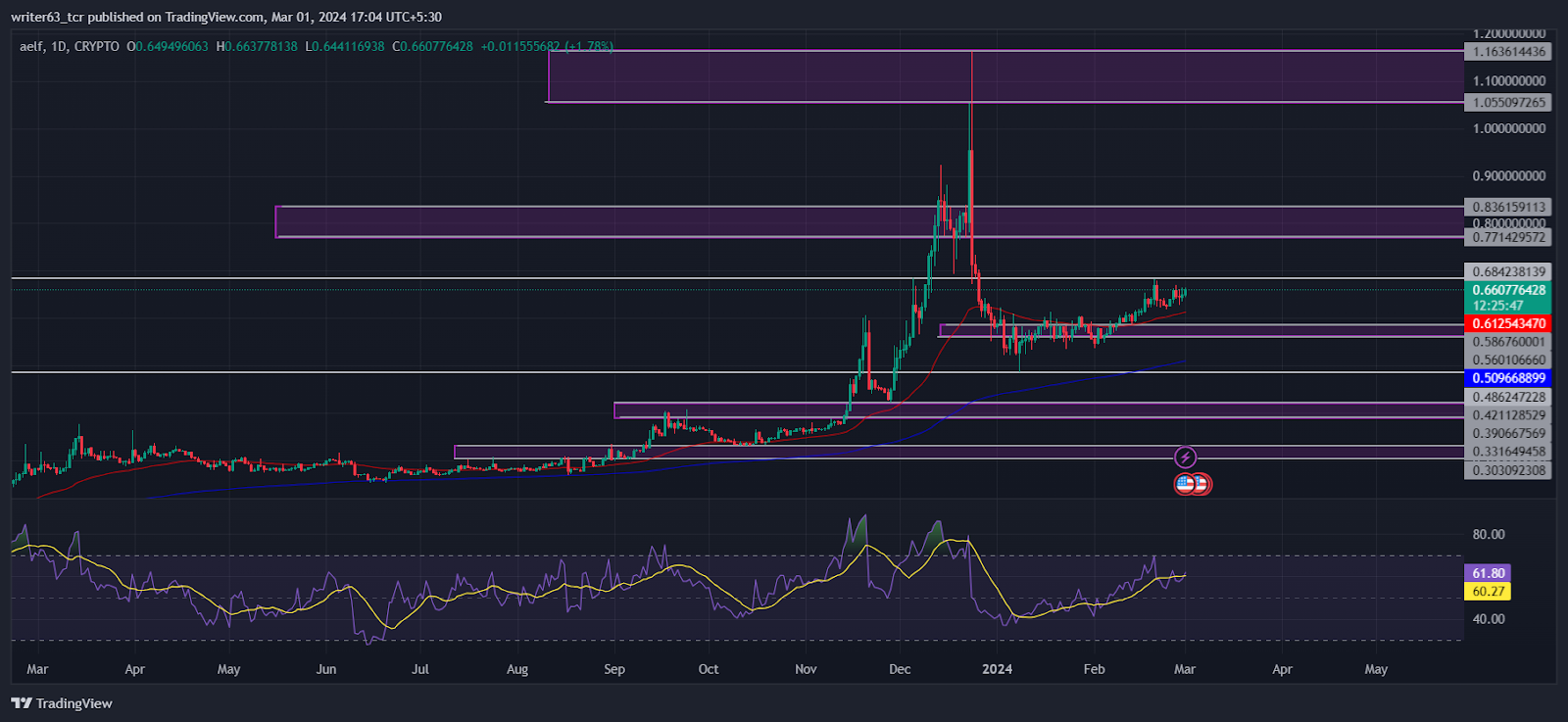Select the 1.055097265 price level label
This screenshot has height=722, width=1568.
pos(1508,102)
